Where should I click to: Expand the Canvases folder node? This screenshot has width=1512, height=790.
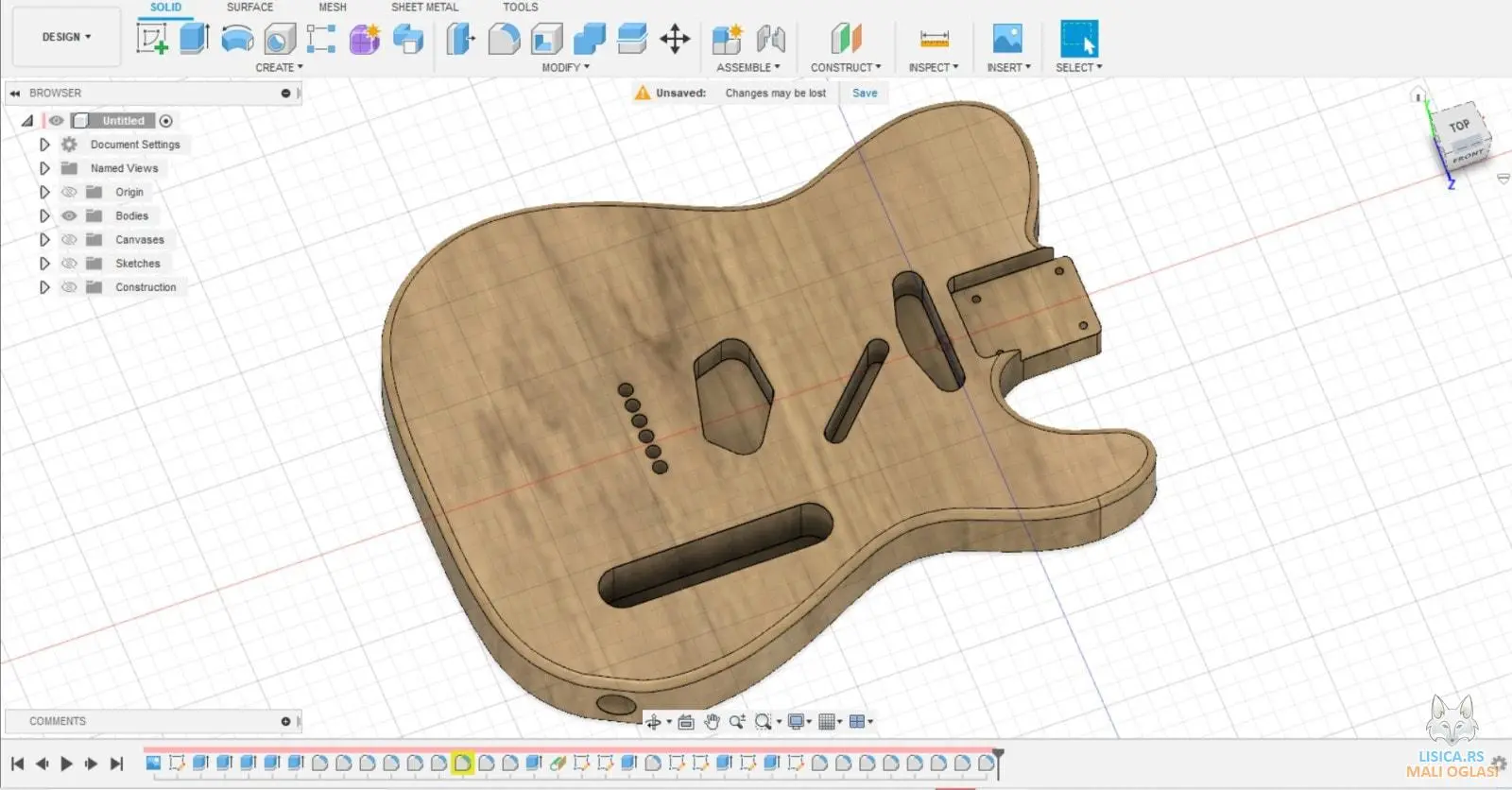click(44, 239)
